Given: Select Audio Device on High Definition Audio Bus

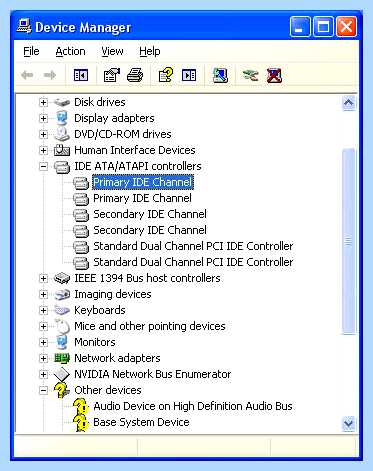Looking at the screenshot, I should point(193,406).
